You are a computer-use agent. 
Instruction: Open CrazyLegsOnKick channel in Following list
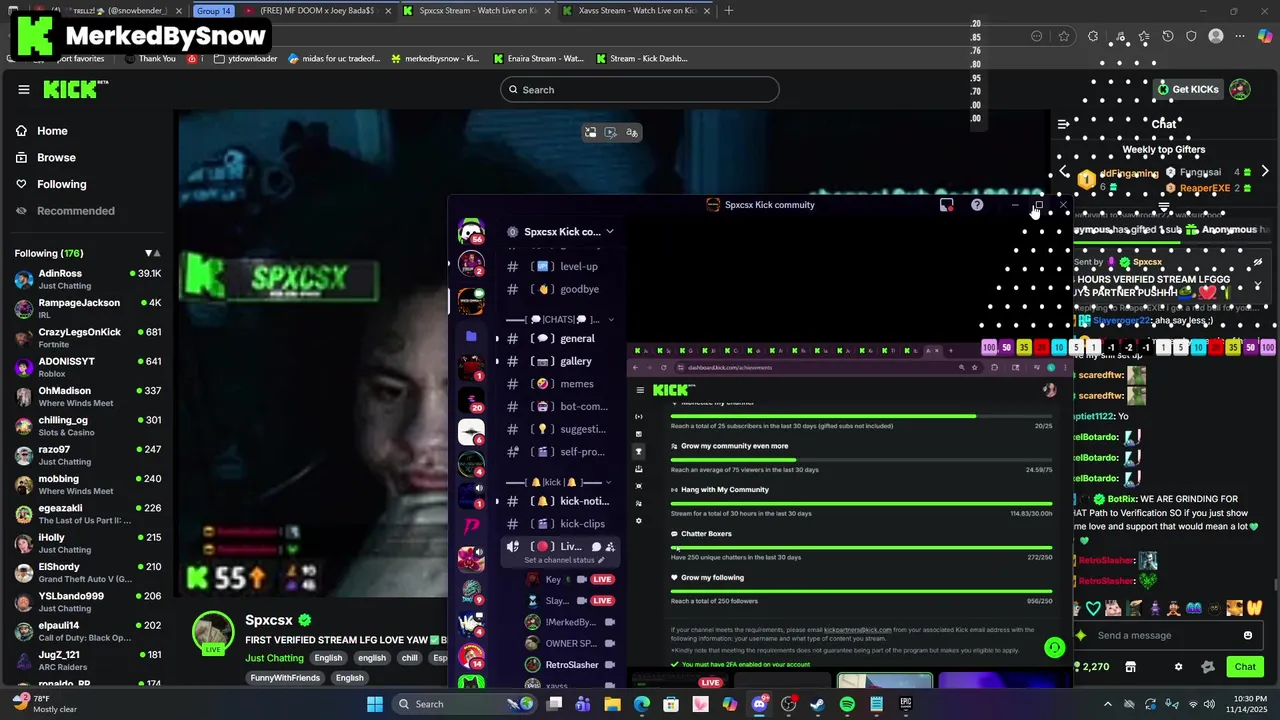click(x=88, y=337)
